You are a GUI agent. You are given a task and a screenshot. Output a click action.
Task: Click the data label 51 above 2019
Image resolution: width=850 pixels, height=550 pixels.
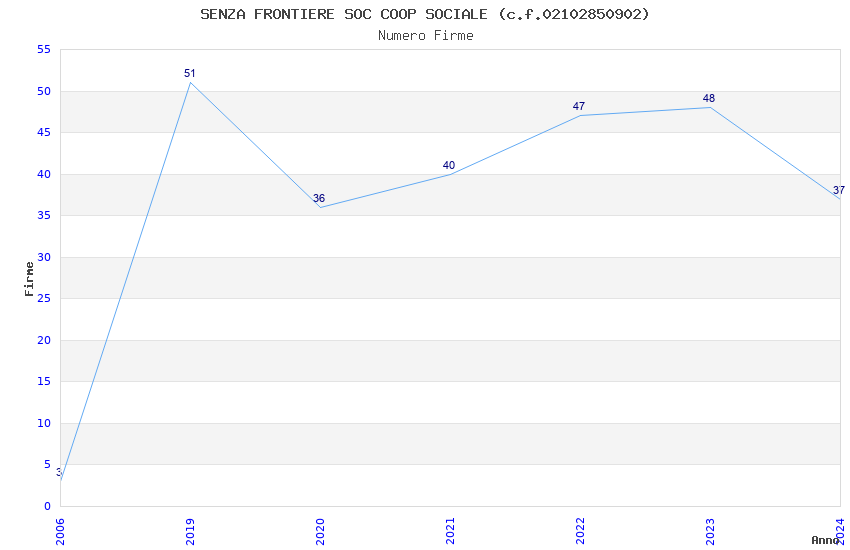(189, 73)
